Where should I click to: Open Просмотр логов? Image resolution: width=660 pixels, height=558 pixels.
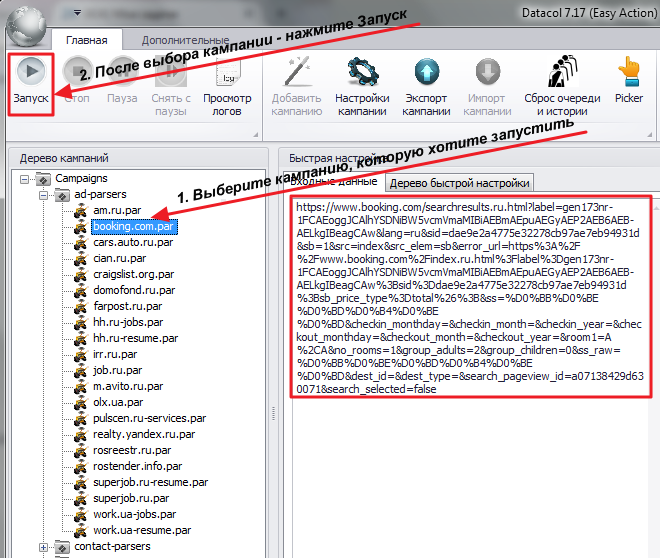click(227, 86)
